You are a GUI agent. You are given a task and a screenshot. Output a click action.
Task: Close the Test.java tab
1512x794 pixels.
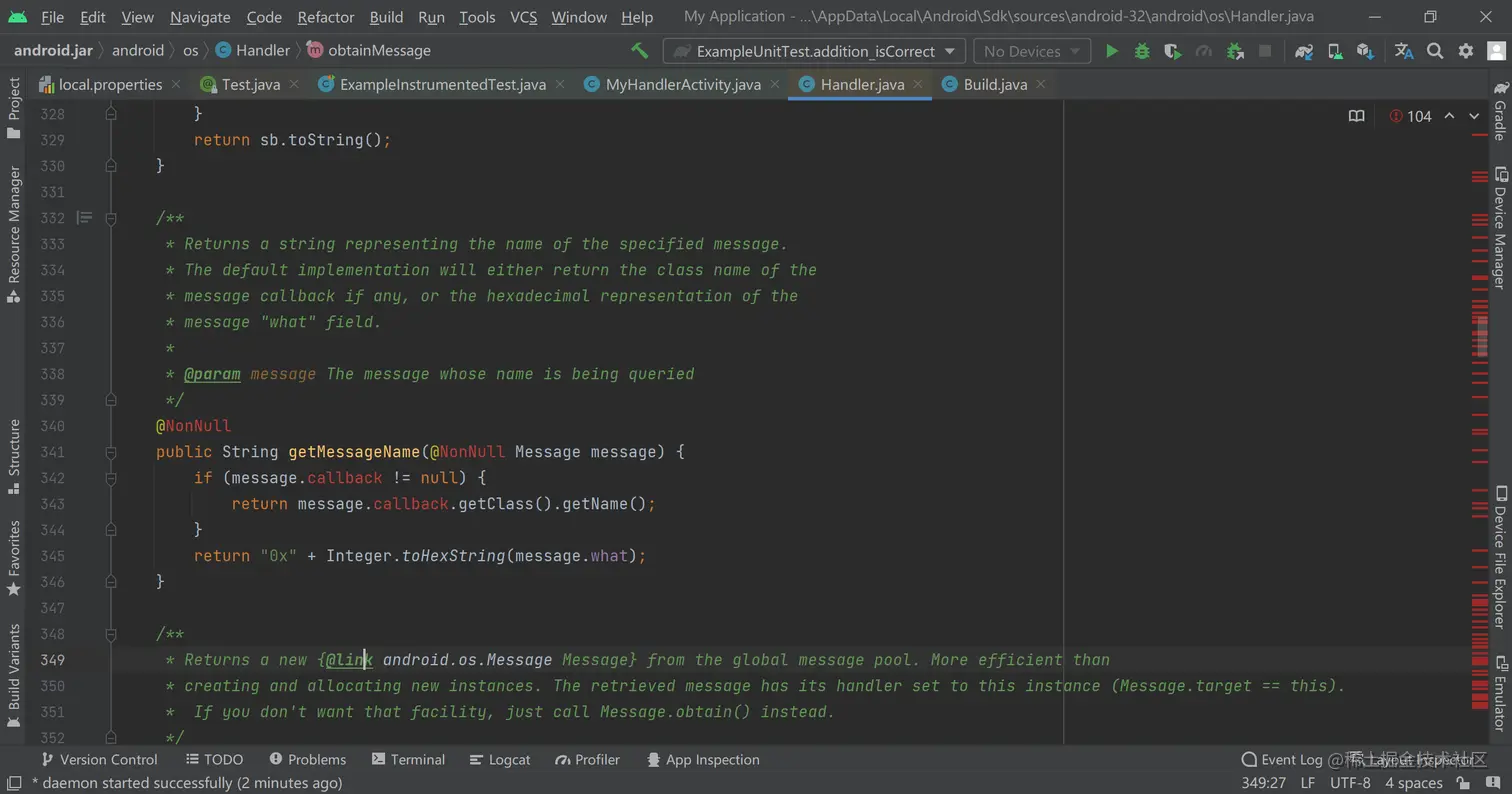294,85
